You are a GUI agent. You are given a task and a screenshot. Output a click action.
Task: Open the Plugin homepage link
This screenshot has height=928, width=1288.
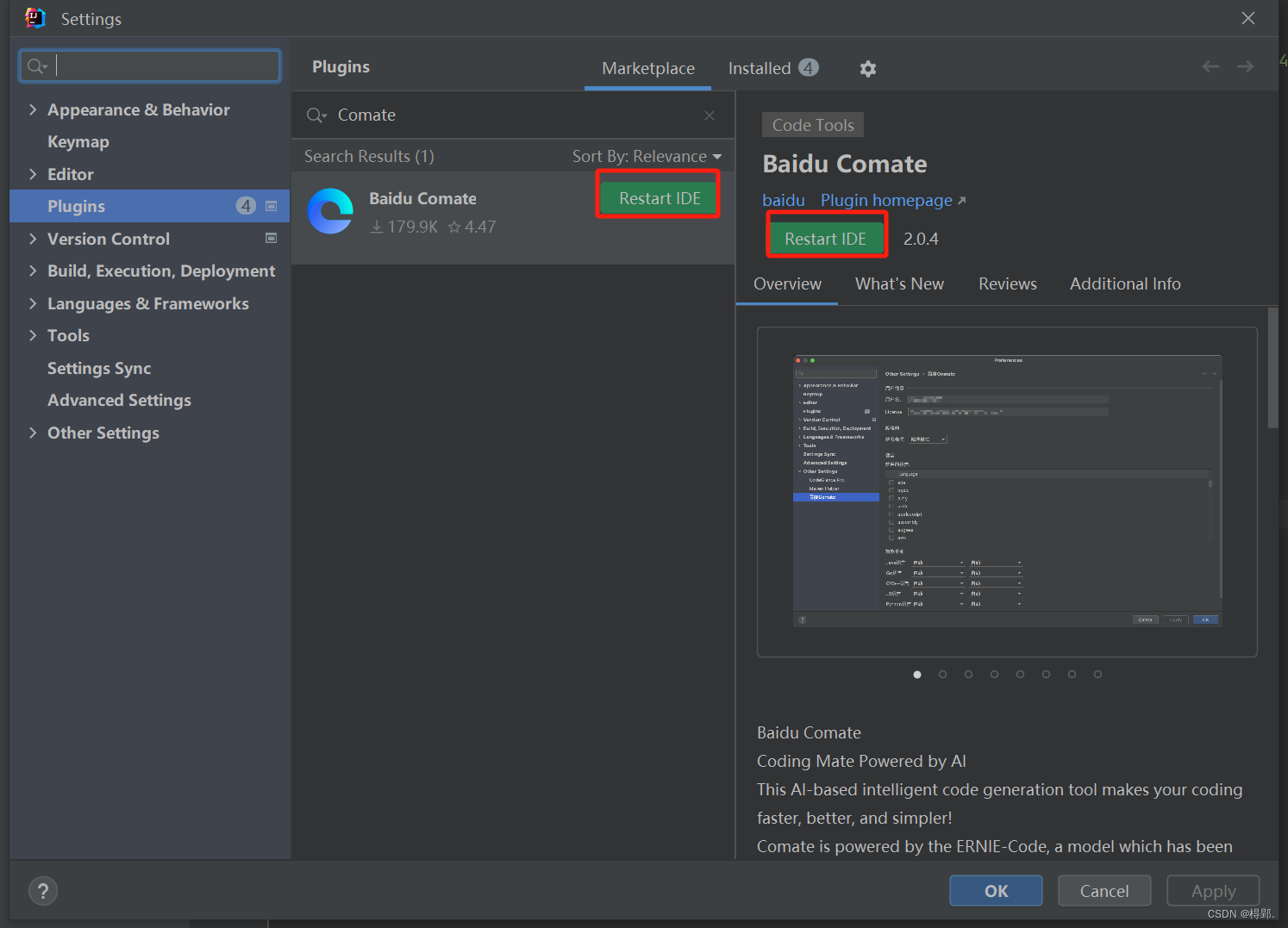pyautogui.click(x=893, y=200)
